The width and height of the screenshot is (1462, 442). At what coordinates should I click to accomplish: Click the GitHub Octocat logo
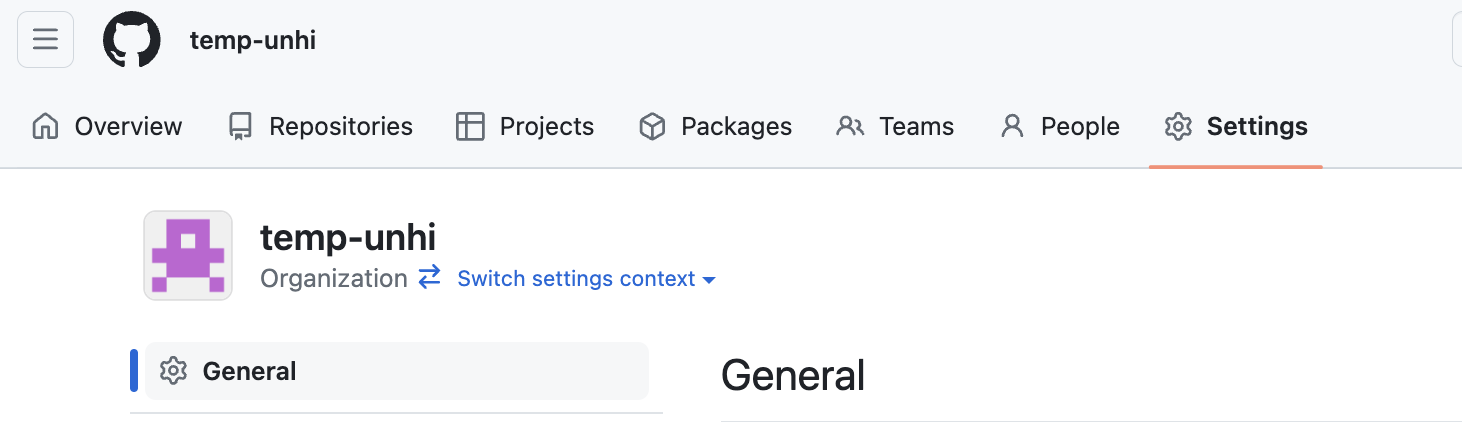[132, 40]
